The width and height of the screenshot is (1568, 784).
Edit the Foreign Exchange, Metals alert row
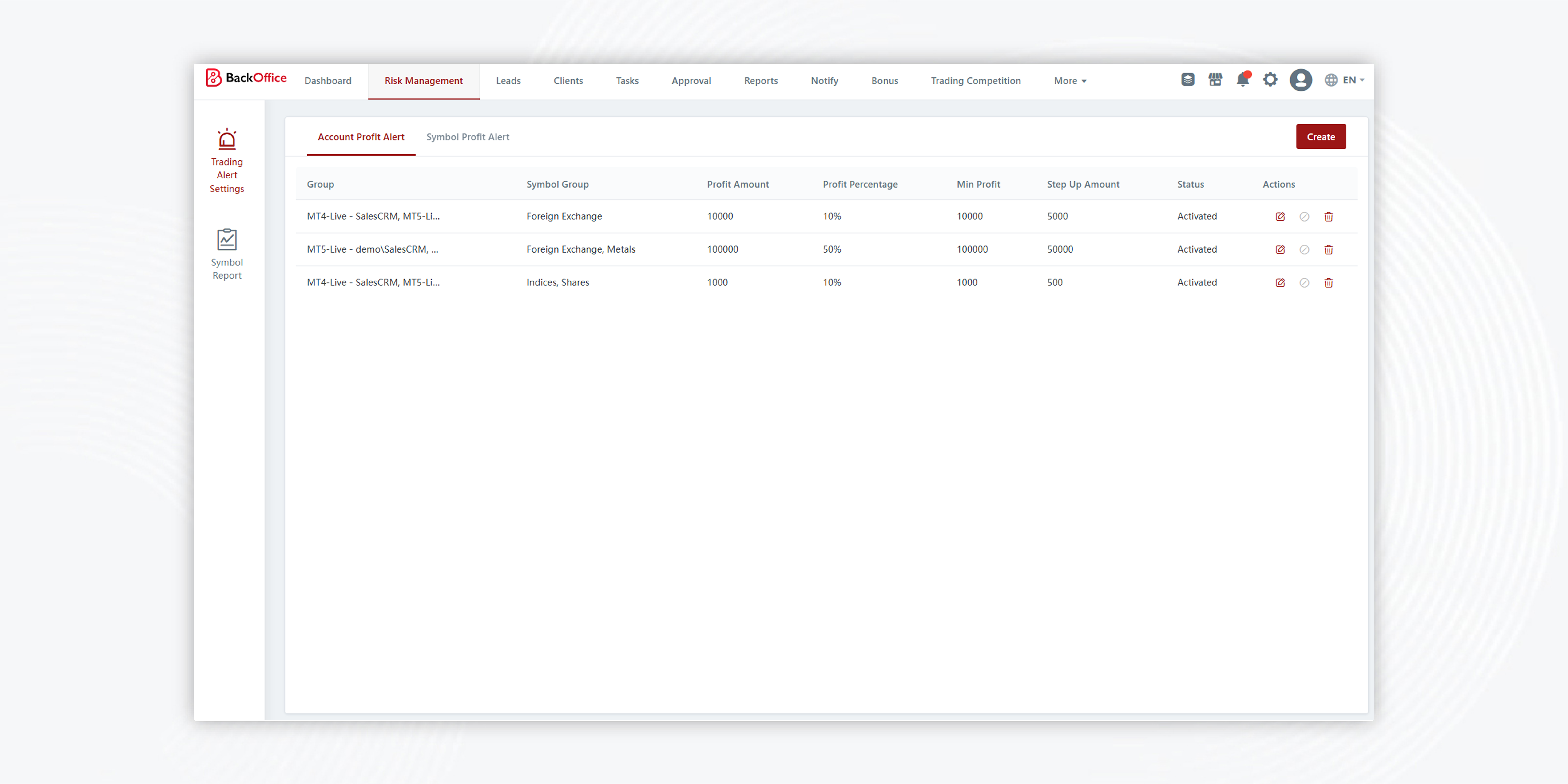1280,249
